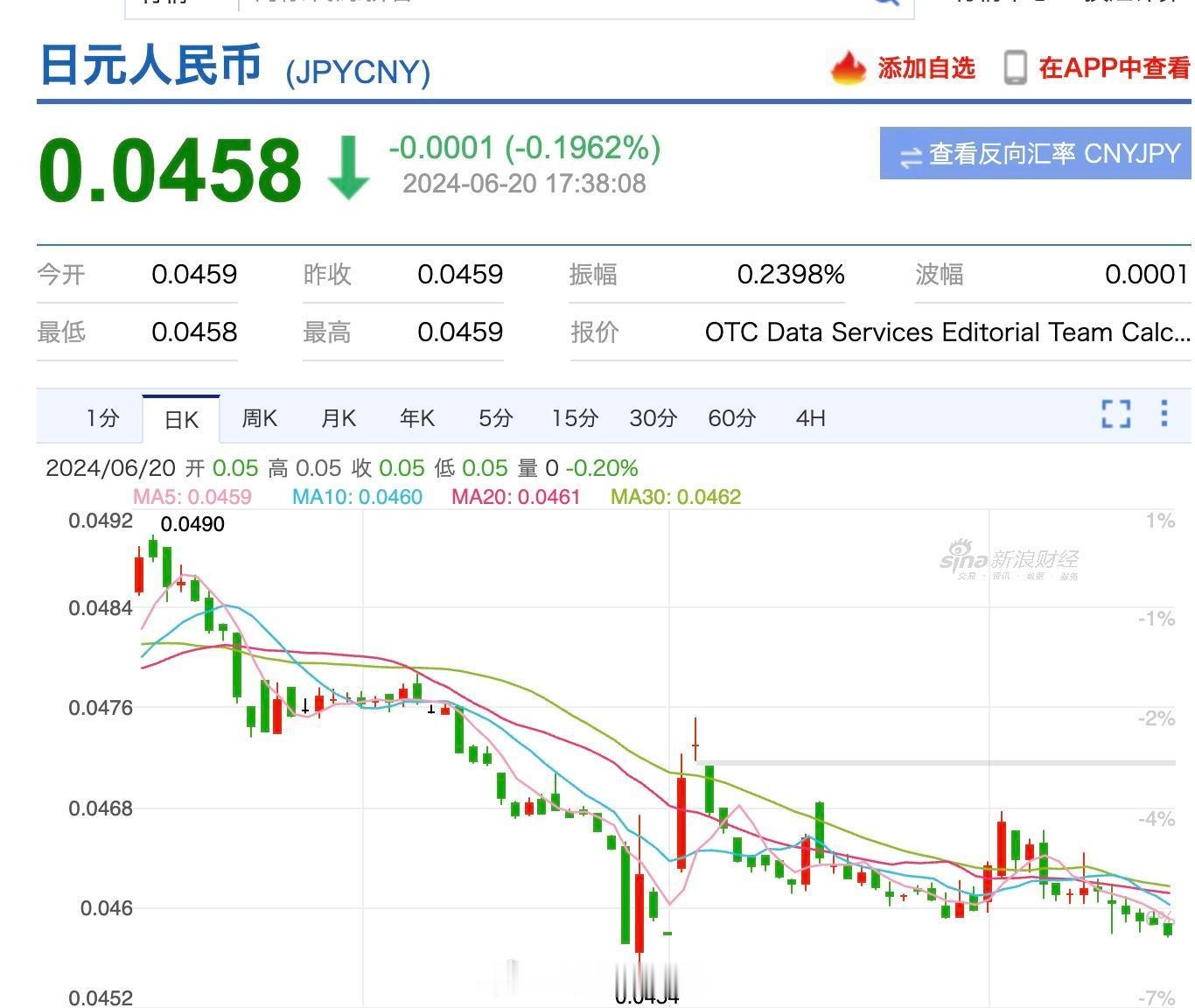Select the 日K chart tab
Image resolution: width=1195 pixels, height=1008 pixels.
181,419
